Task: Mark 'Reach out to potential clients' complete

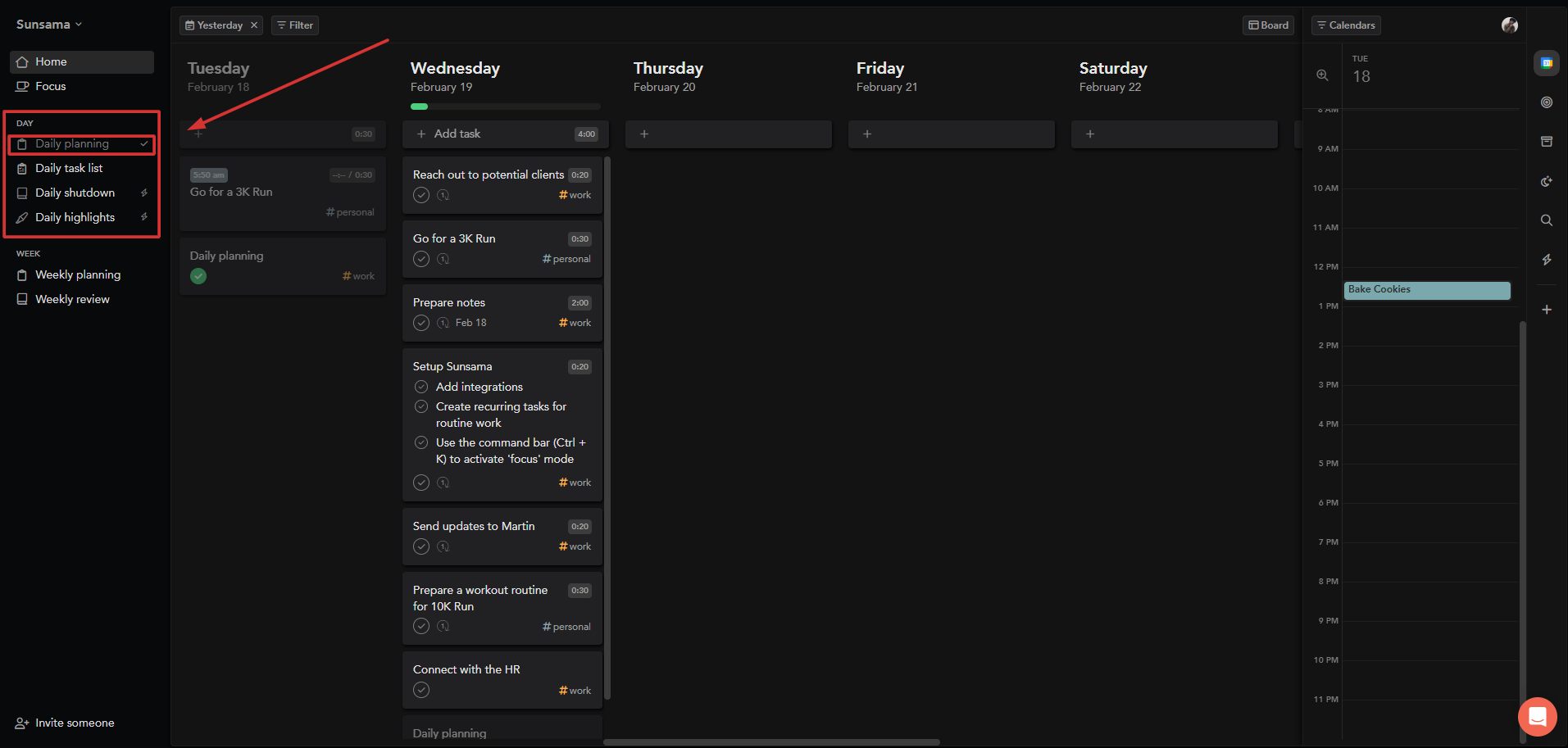Action: pyautogui.click(x=421, y=195)
